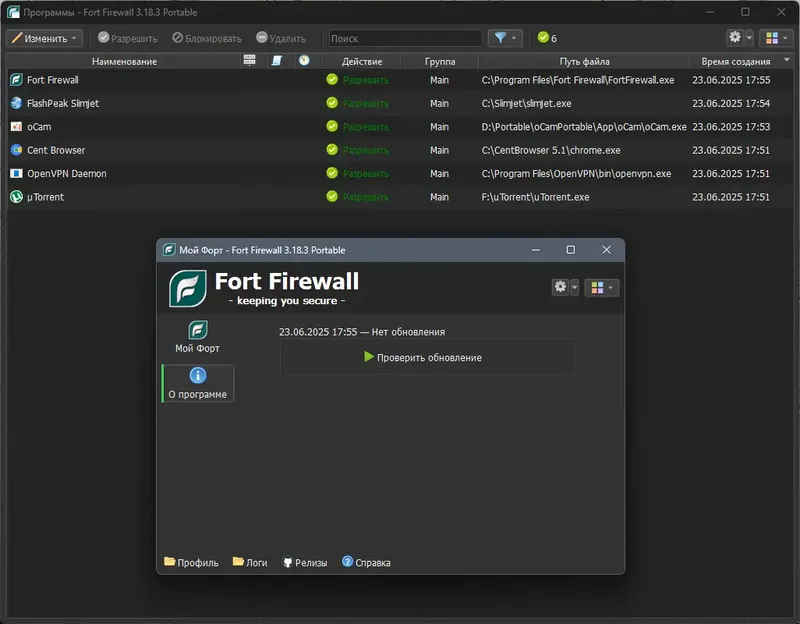Open the Справка help link
The width and height of the screenshot is (800, 624).
pos(366,562)
